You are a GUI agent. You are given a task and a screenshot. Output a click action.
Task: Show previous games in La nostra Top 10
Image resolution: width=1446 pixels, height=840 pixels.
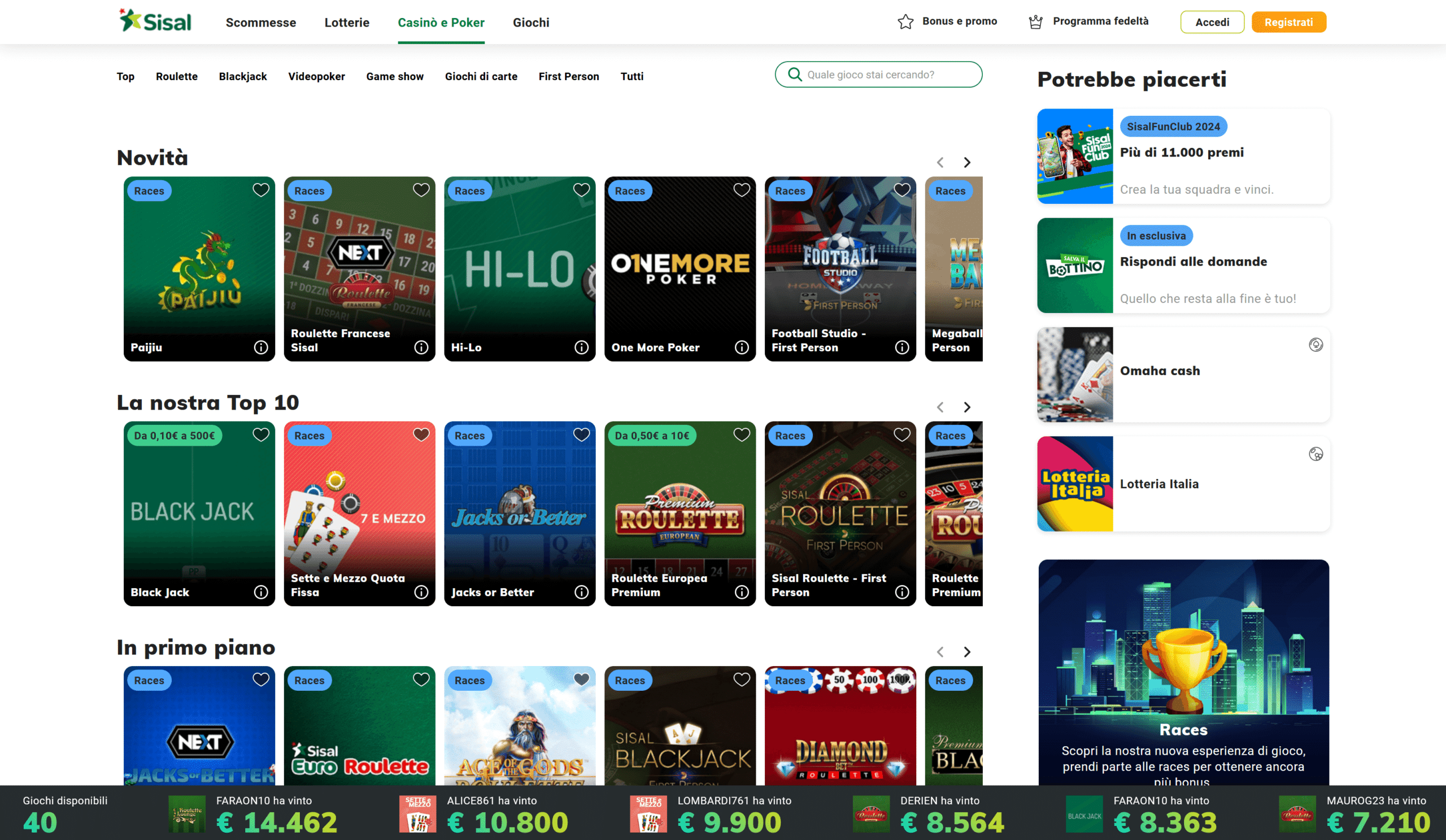tap(940, 407)
